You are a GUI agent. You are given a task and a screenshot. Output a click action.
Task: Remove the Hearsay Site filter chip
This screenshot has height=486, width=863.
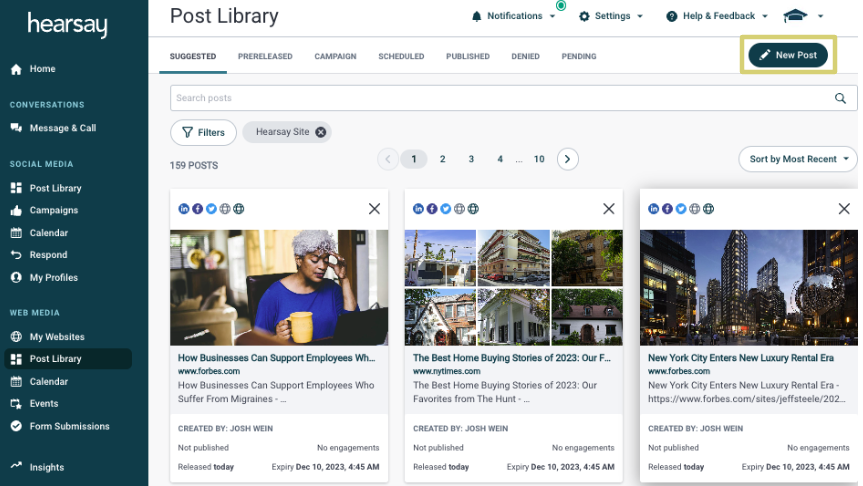coord(320,132)
